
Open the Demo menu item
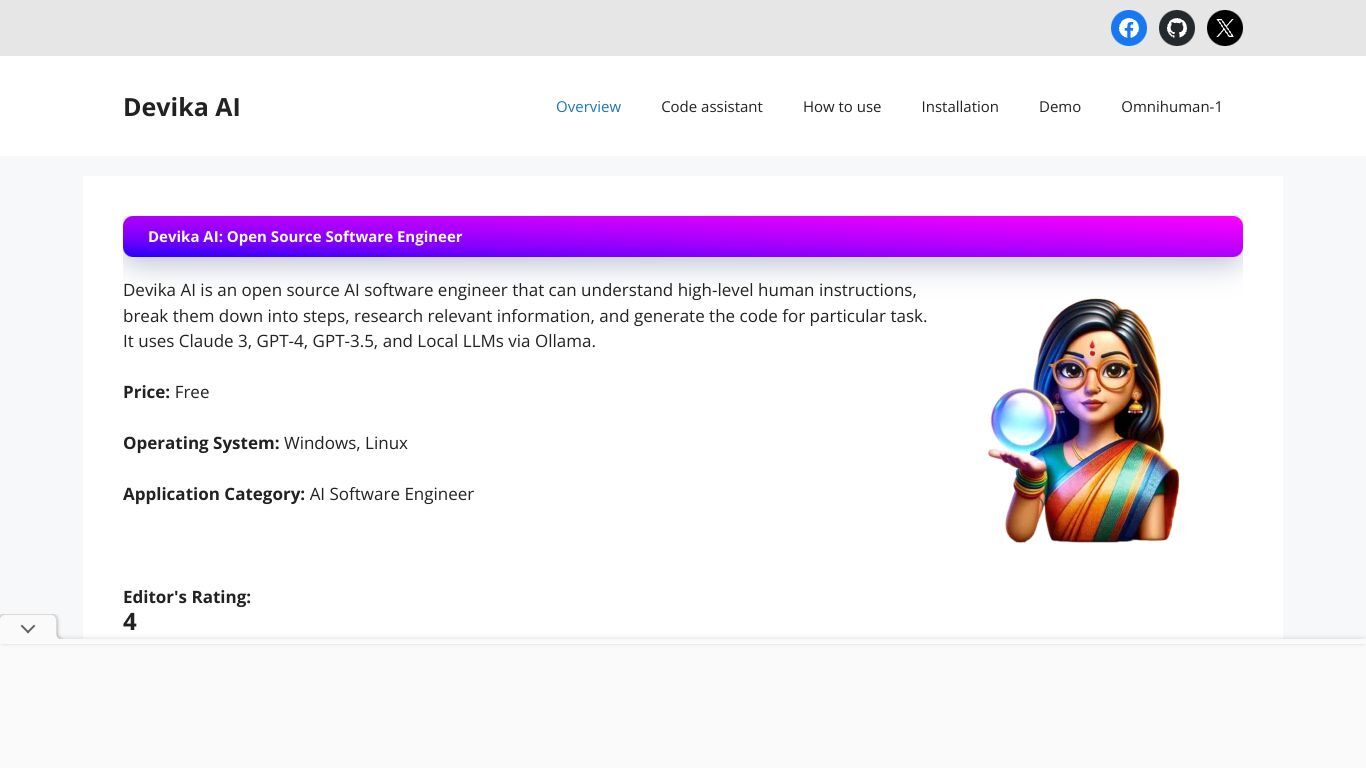pyautogui.click(x=1060, y=107)
